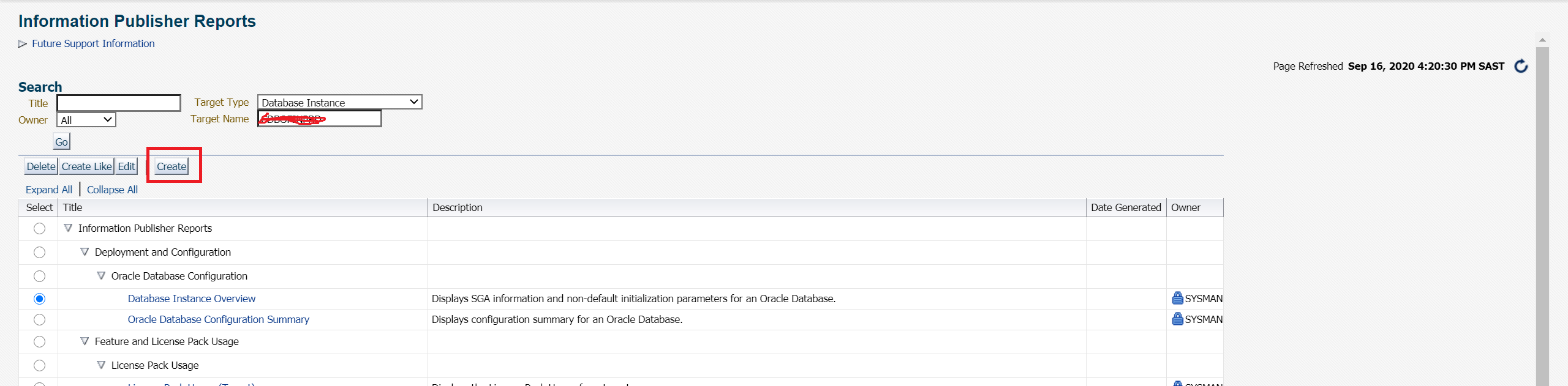The height and width of the screenshot is (386, 1568).
Task: Click the Create button
Action: click(x=171, y=166)
